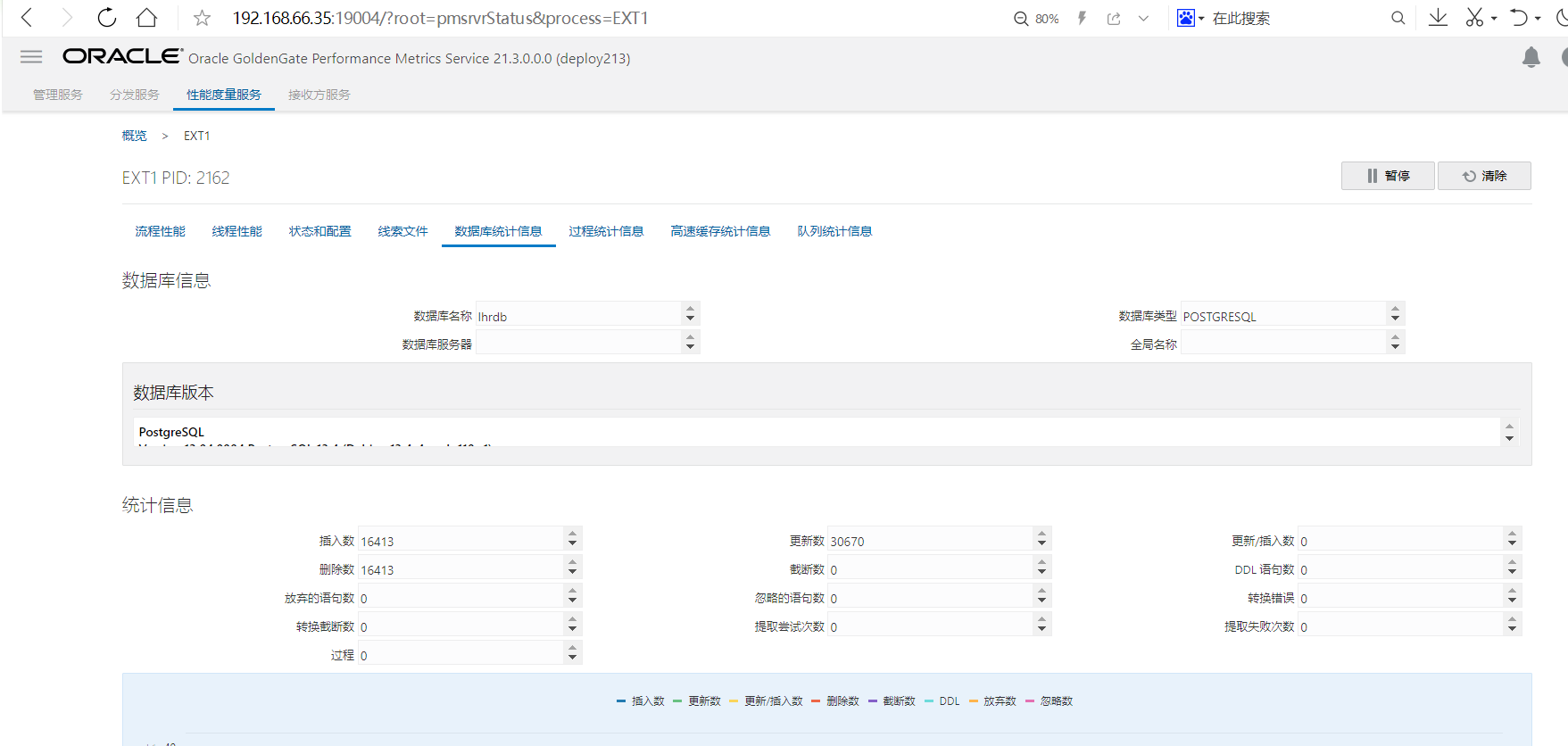Toggle the 更新/插入数 series in chart legend
Viewport: 1568px width, 746px height.
766,701
